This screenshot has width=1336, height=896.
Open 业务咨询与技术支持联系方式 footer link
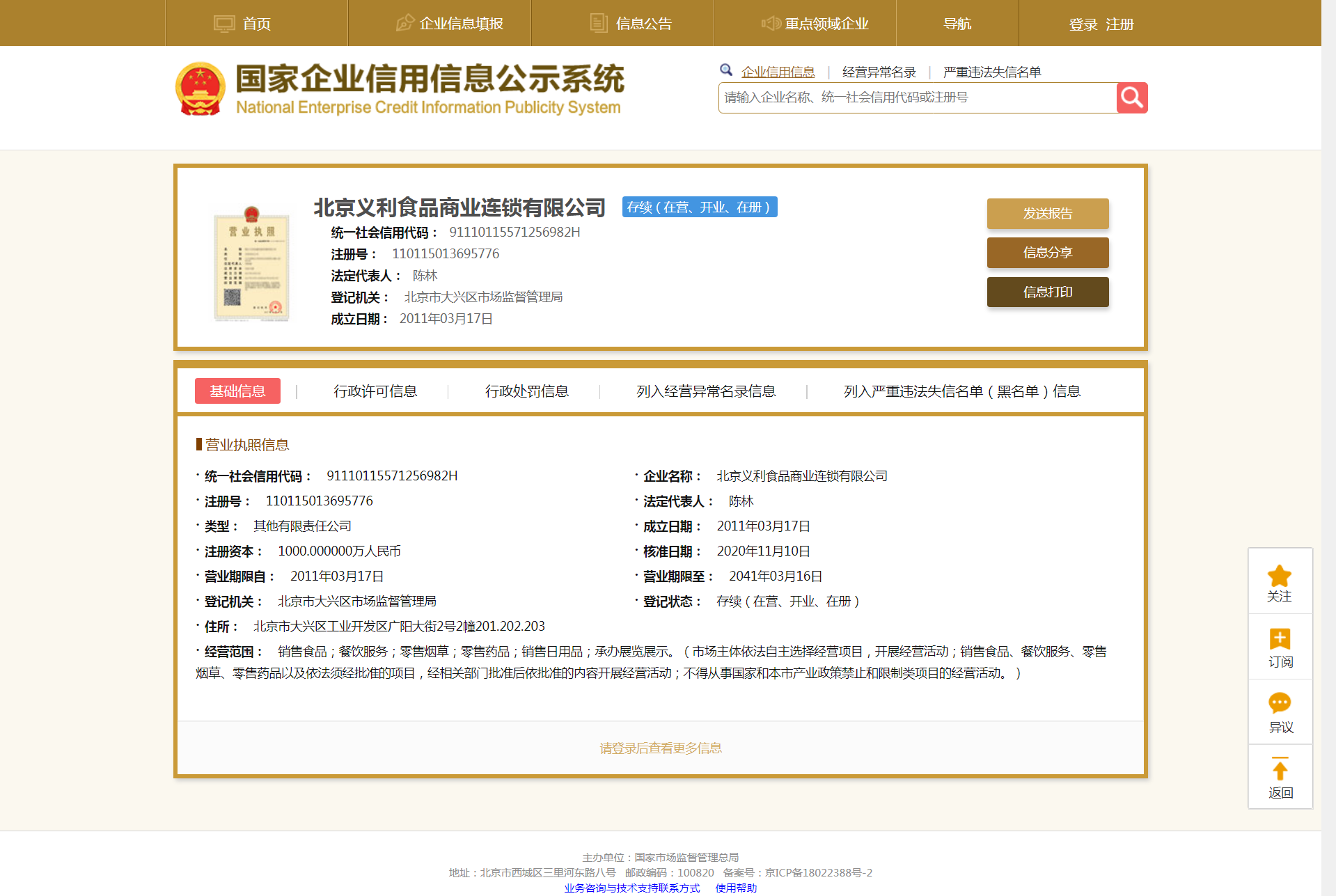(631, 888)
